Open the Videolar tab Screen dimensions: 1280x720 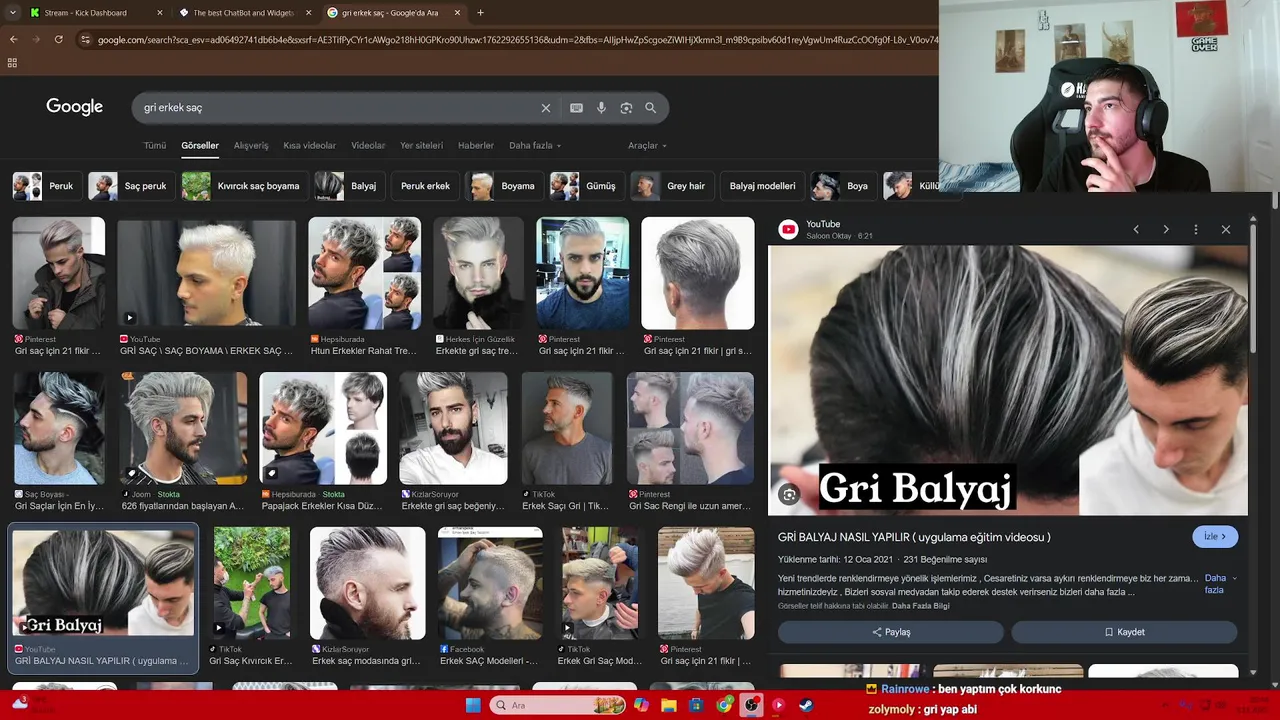point(368,145)
